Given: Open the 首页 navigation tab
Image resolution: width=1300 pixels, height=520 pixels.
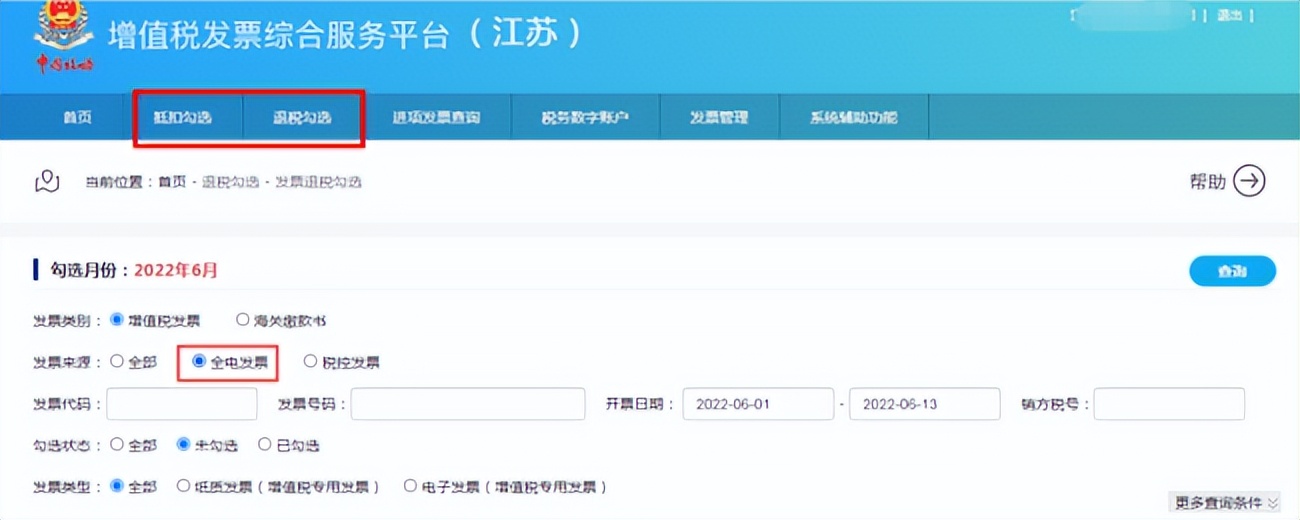Looking at the screenshot, I should (x=77, y=117).
